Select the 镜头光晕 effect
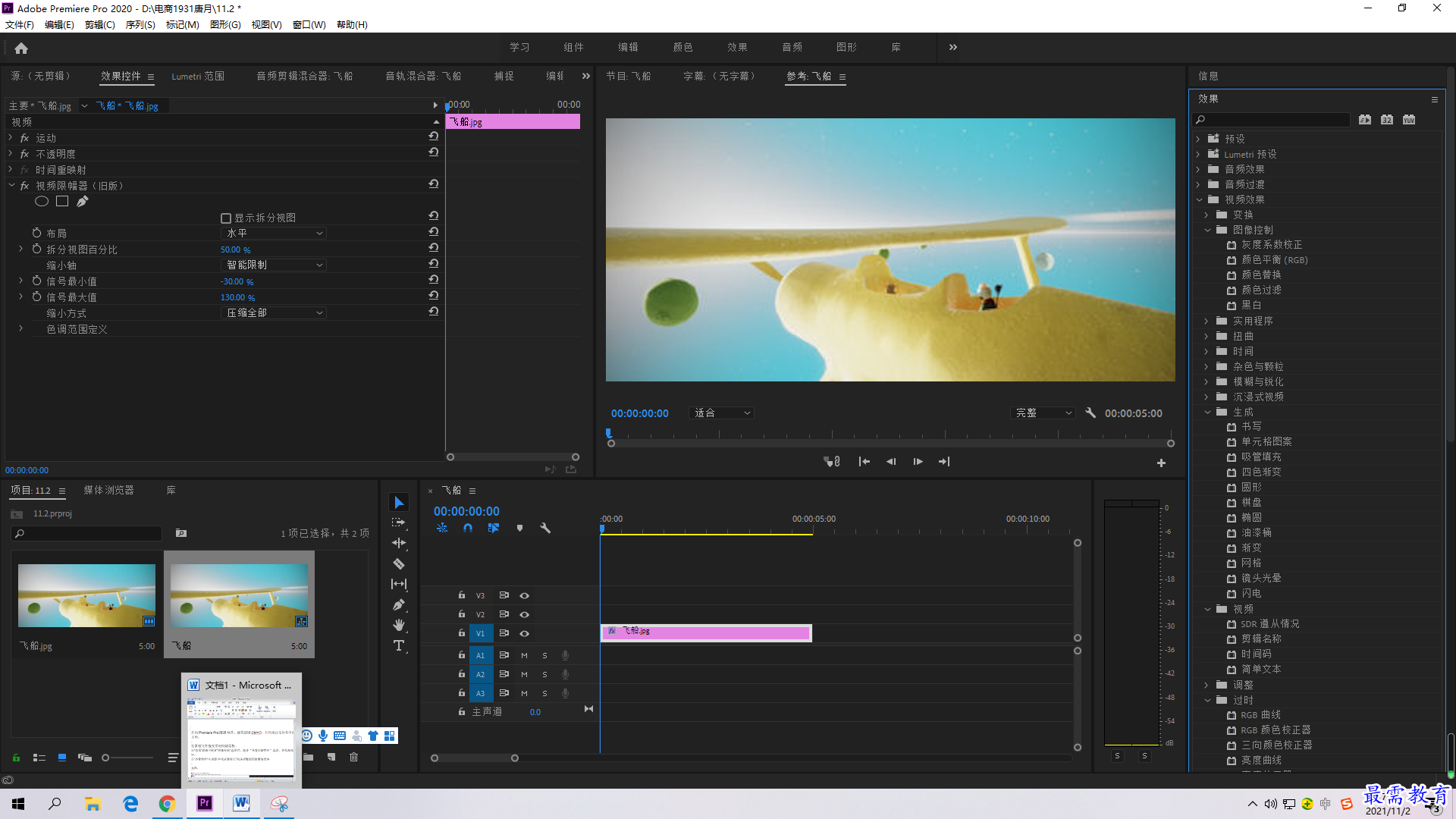This screenshot has height=819, width=1456. (x=1261, y=578)
